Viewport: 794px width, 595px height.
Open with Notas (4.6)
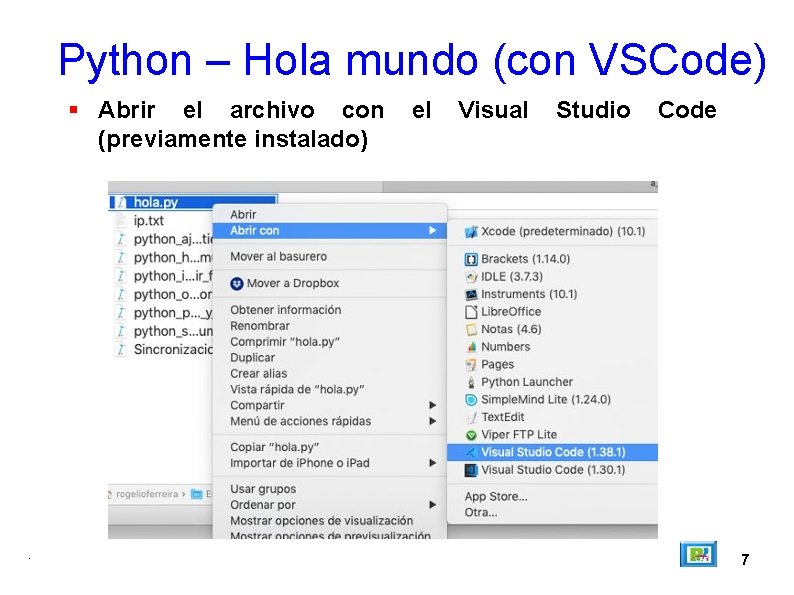pyautogui.click(x=552, y=330)
